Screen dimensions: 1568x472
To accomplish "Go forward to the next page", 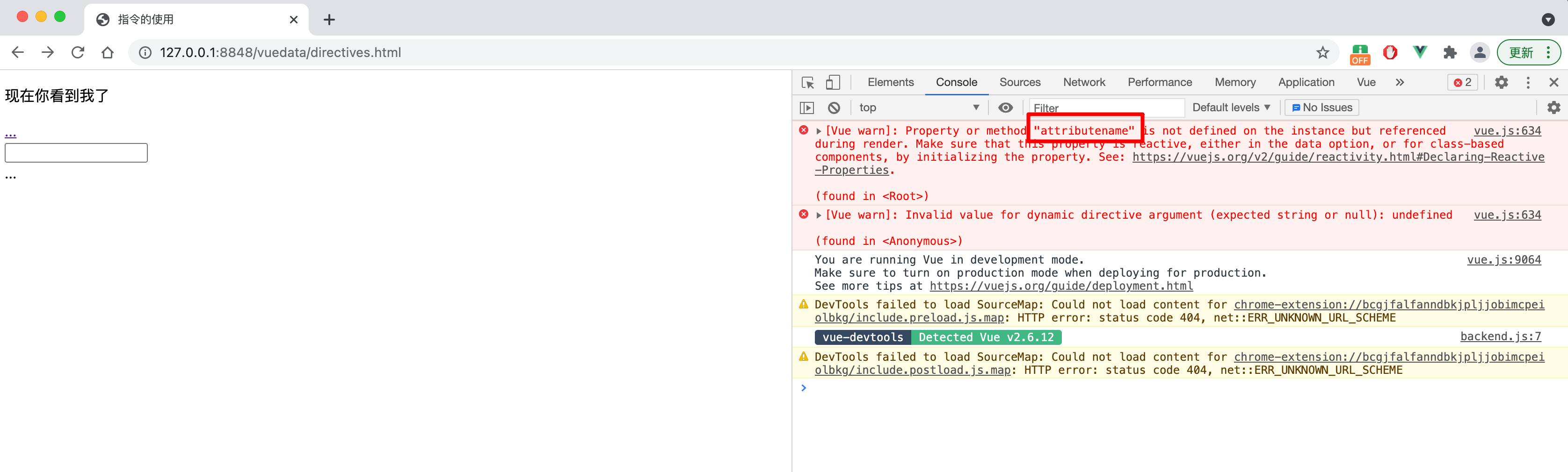I will coord(47,52).
